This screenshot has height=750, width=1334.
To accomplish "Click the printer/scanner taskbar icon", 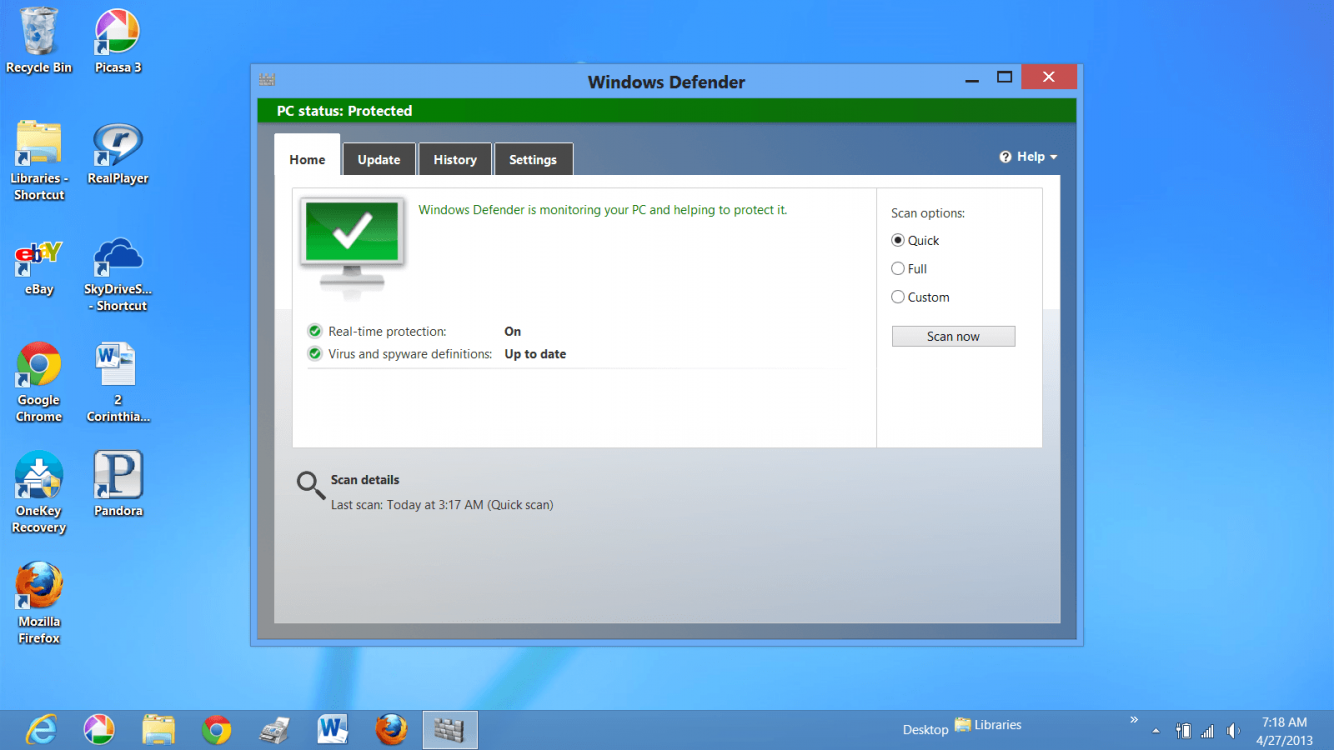I will [274, 730].
